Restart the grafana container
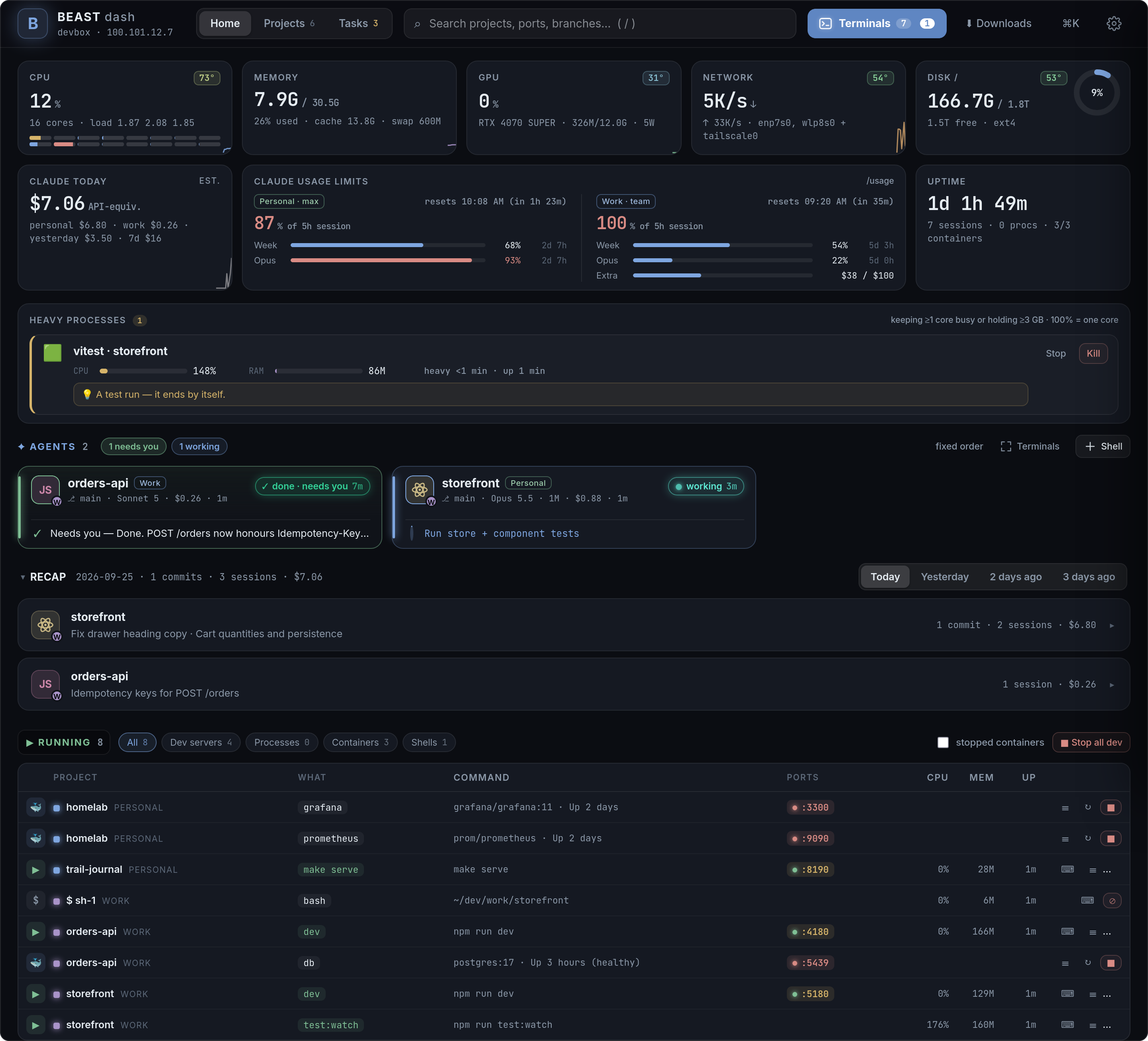This screenshot has height=1041, width=1148. pos(1088,807)
